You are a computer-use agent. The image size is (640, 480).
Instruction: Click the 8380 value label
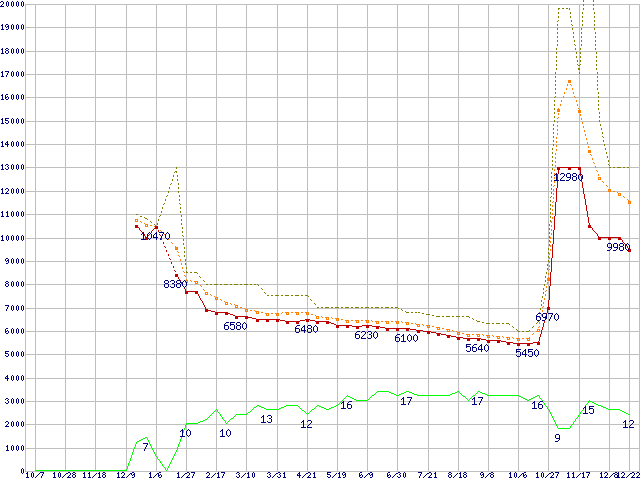pyautogui.click(x=175, y=285)
